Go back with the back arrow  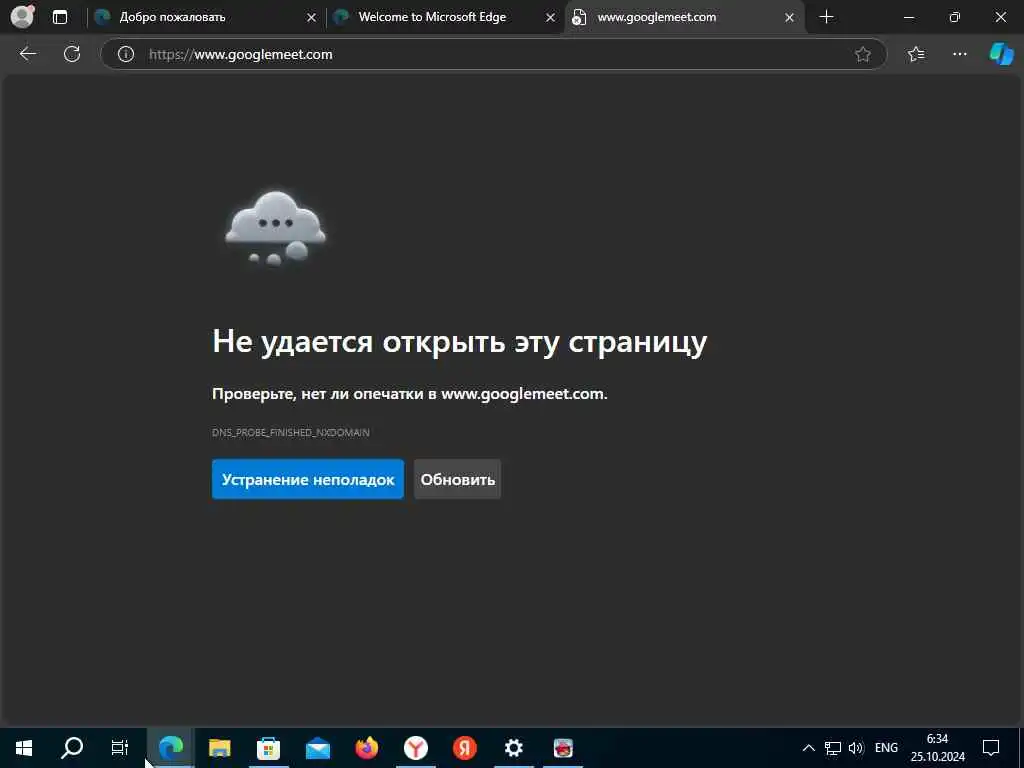click(27, 54)
